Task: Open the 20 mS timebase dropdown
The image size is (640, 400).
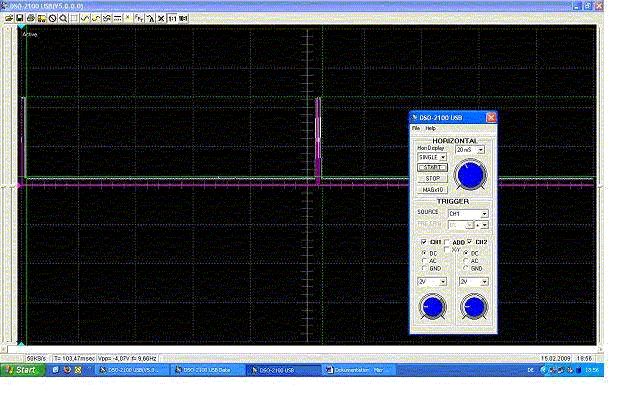Action: 480,149
